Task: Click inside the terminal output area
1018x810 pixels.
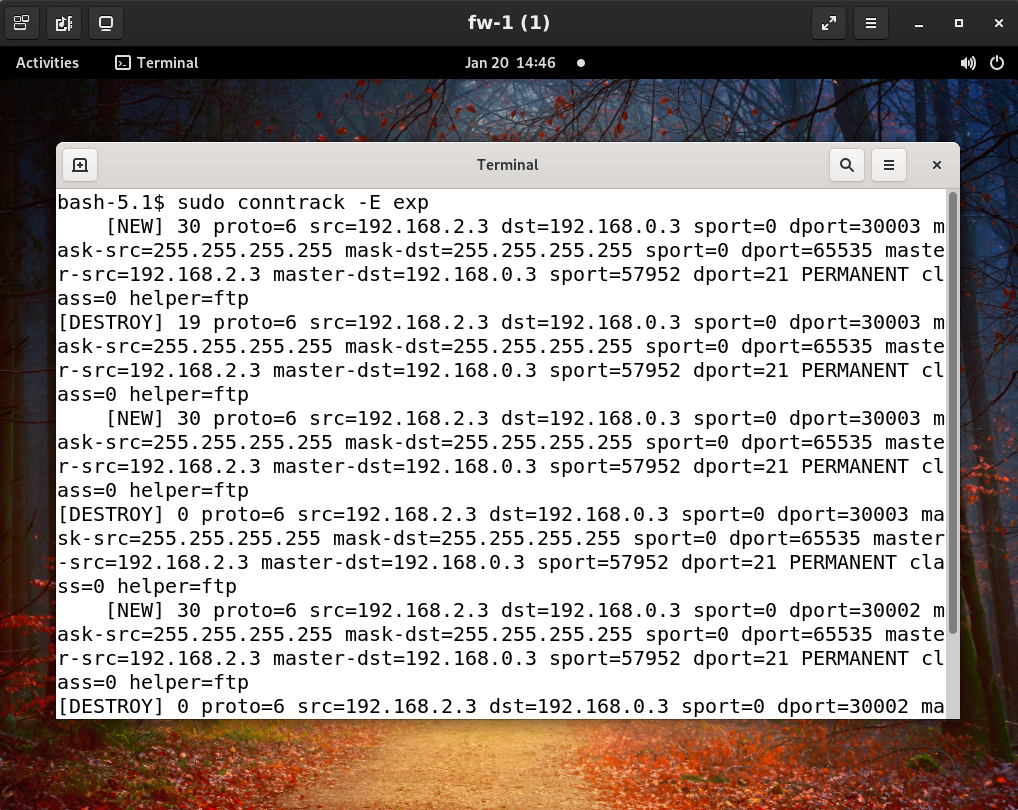Action: 500,450
